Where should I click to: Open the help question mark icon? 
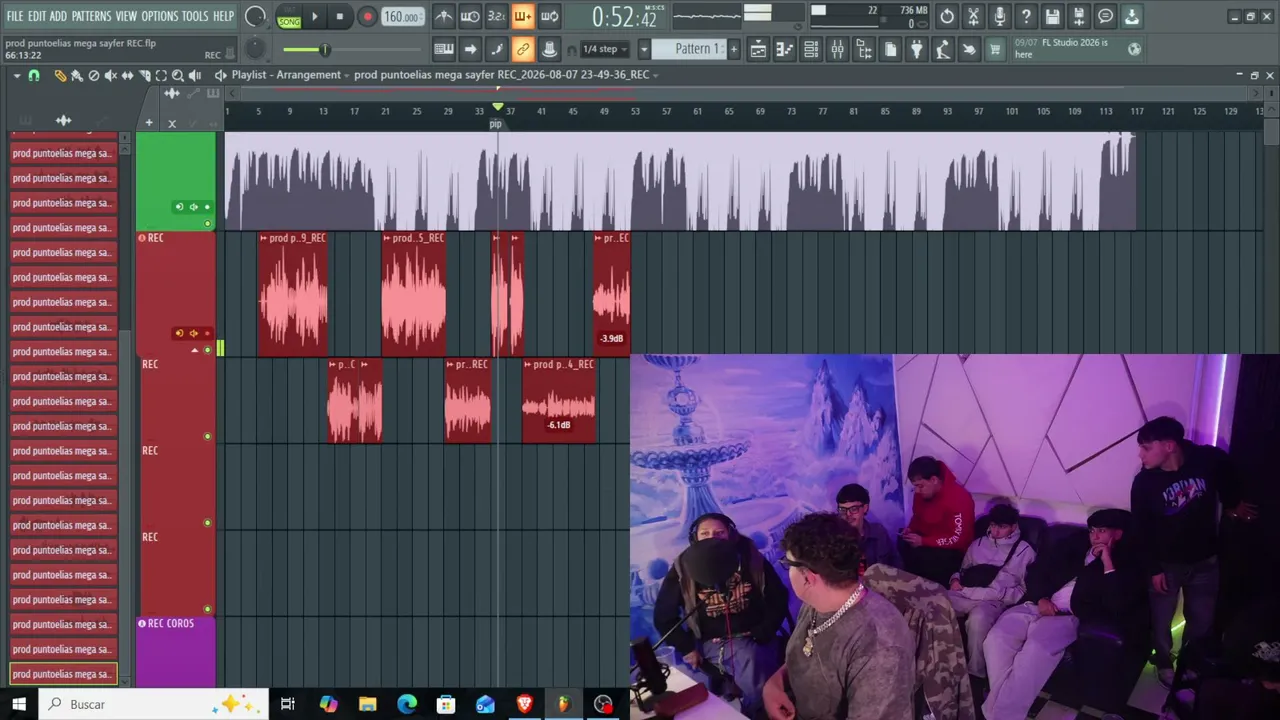(x=1026, y=16)
